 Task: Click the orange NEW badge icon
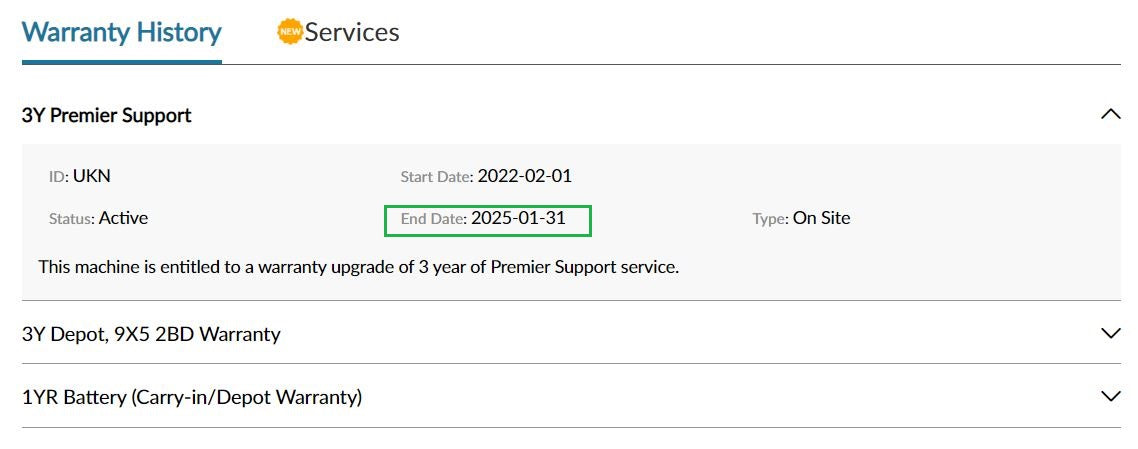click(x=289, y=32)
